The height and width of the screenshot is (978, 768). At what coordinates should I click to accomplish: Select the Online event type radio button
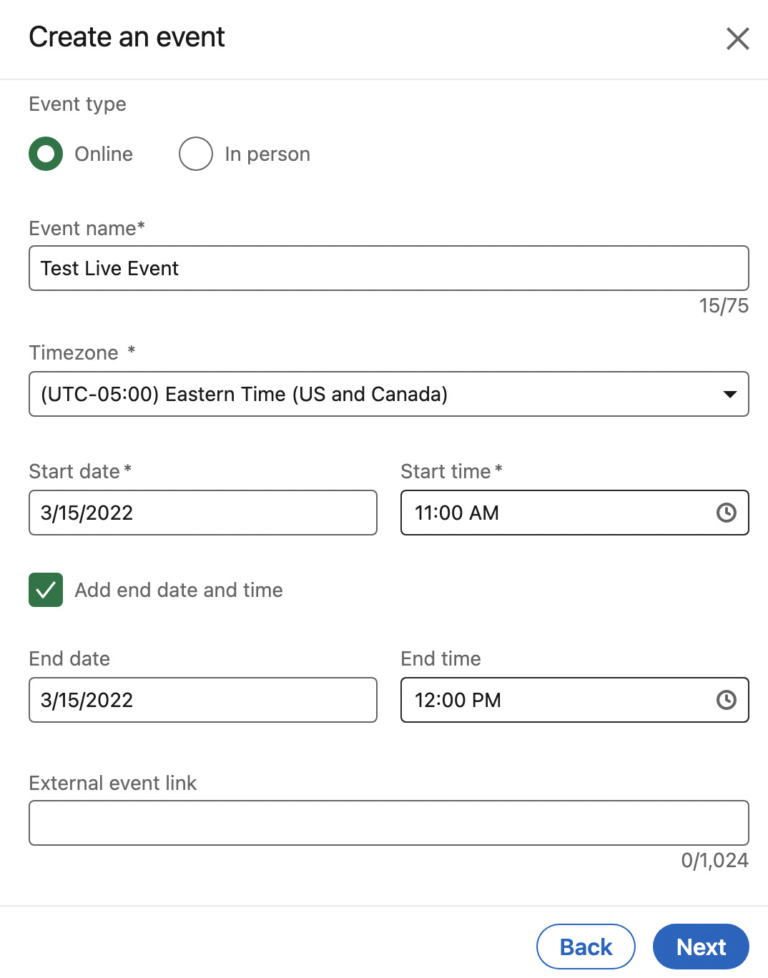pyautogui.click(x=46, y=154)
